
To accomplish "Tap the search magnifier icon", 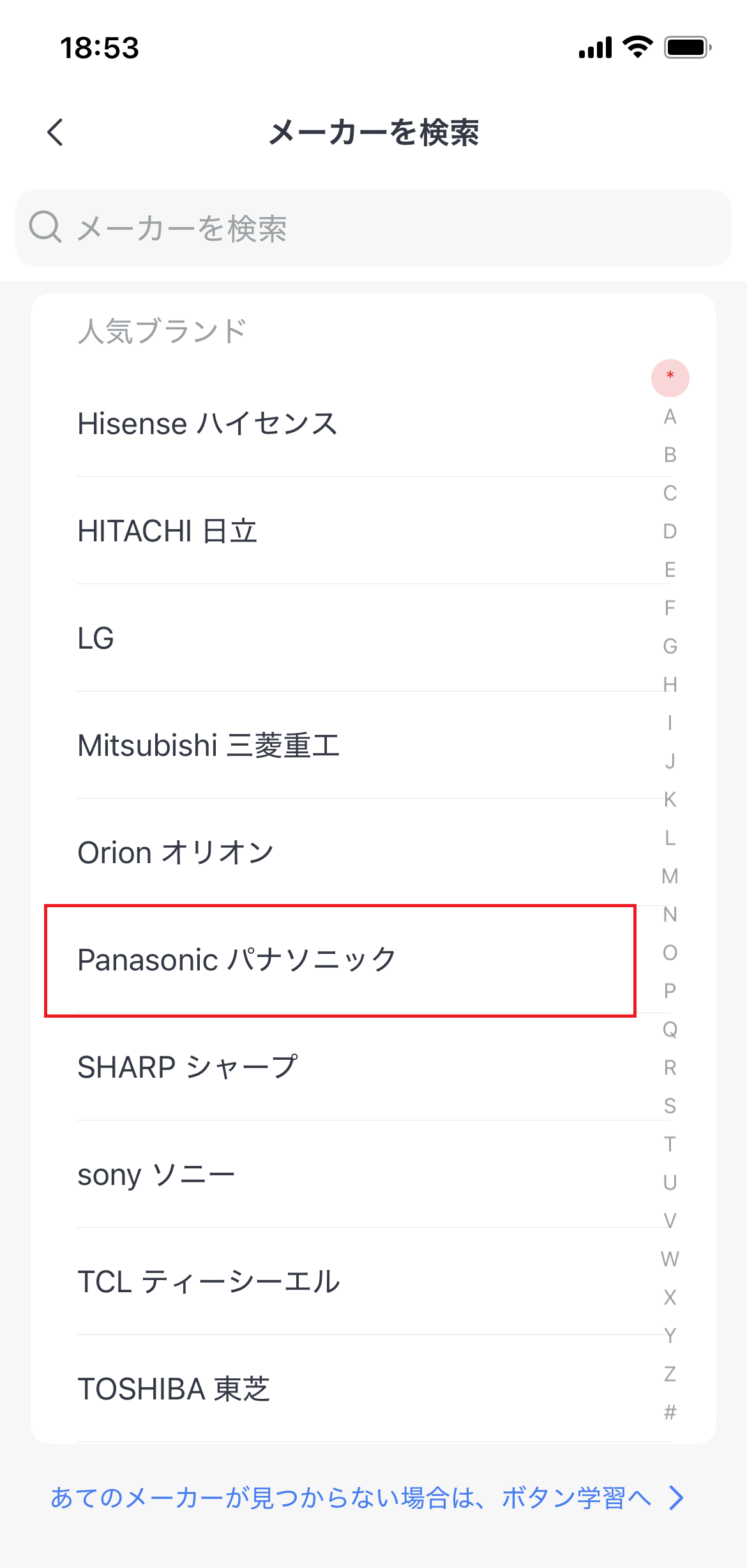I will click(x=45, y=227).
